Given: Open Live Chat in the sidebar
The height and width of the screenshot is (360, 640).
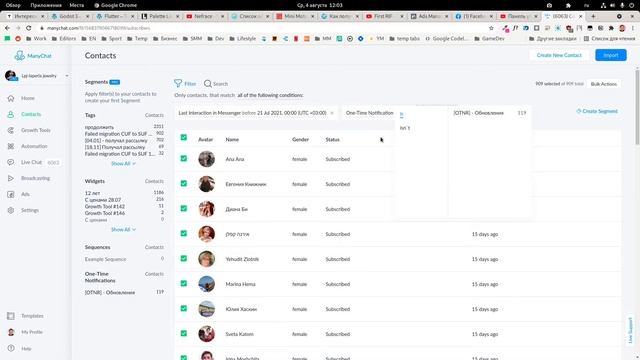Looking at the screenshot, I should coord(31,162).
